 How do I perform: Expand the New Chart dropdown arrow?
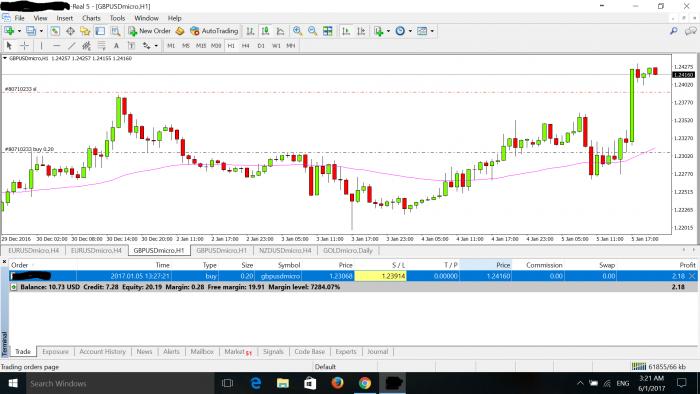pyautogui.click(x=19, y=31)
